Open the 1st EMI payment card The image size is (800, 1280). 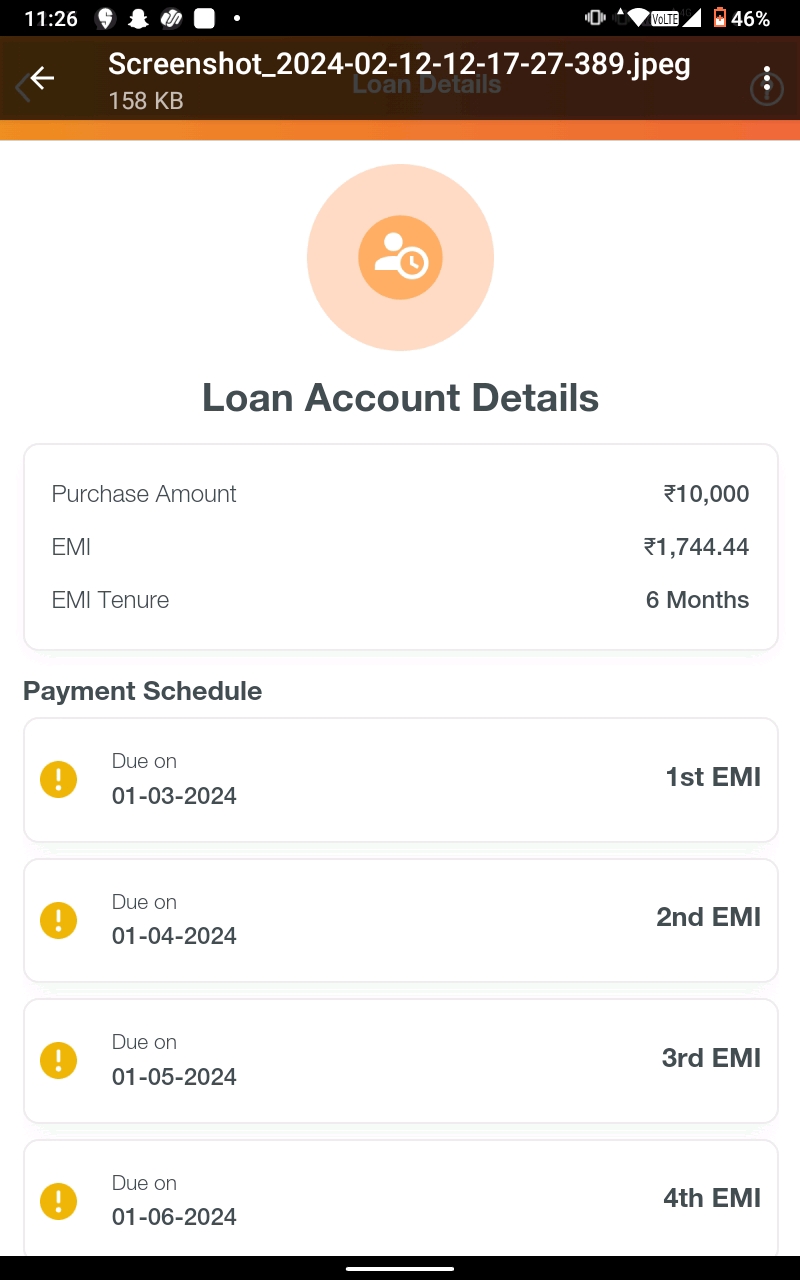point(400,779)
